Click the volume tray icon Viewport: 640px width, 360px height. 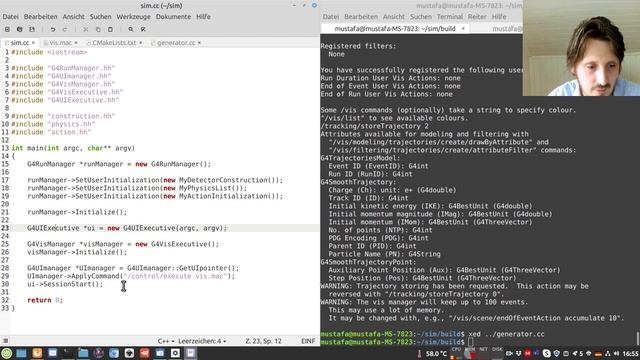click(x=616, y=353)
